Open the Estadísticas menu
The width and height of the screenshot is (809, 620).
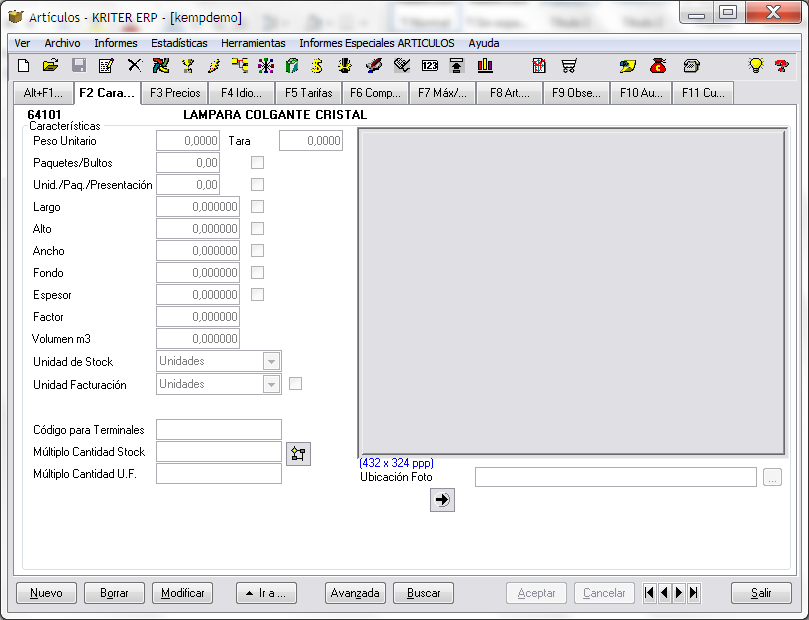click(x=179, y=43)
